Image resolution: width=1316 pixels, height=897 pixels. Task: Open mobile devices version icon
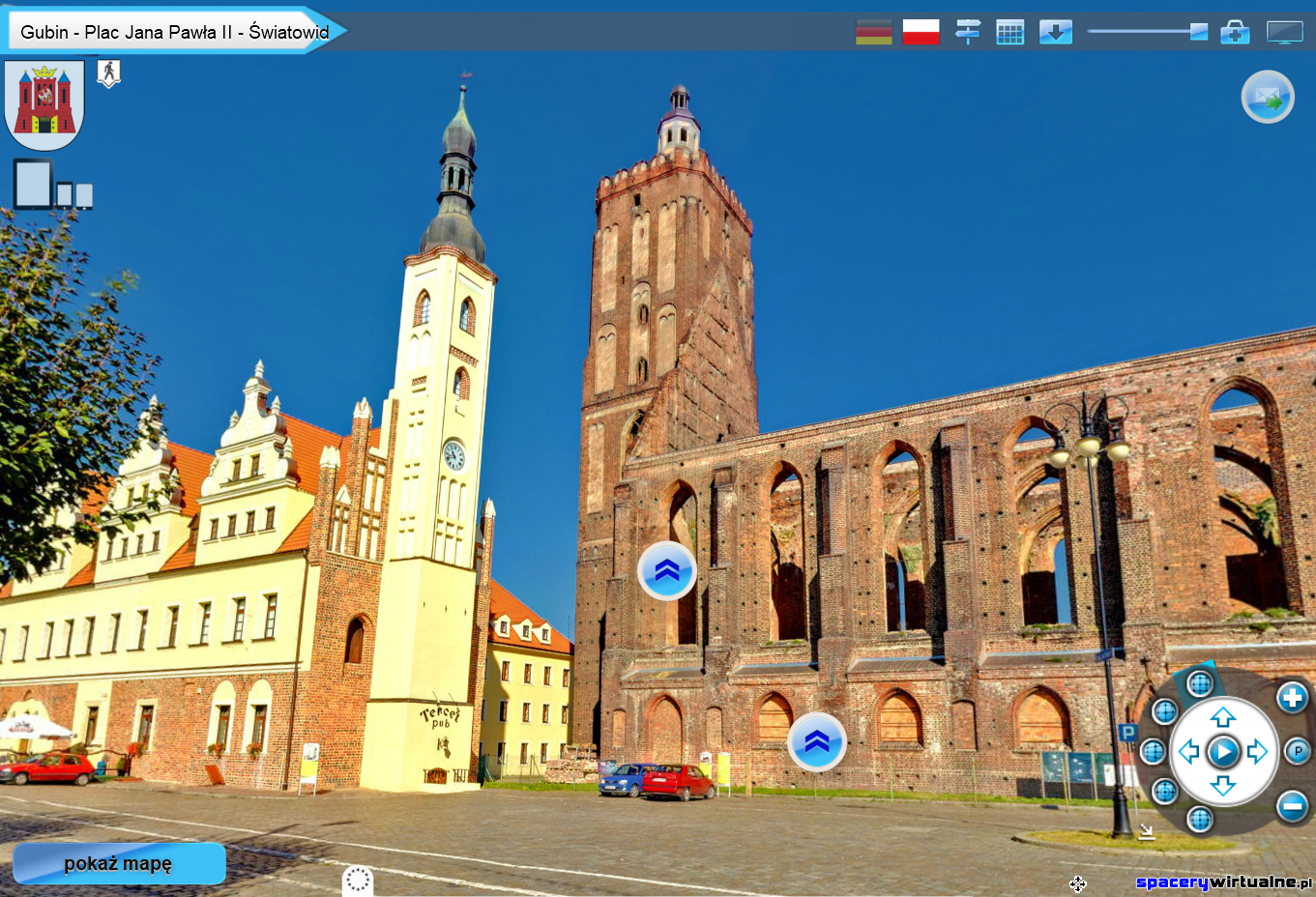[53, 184]
